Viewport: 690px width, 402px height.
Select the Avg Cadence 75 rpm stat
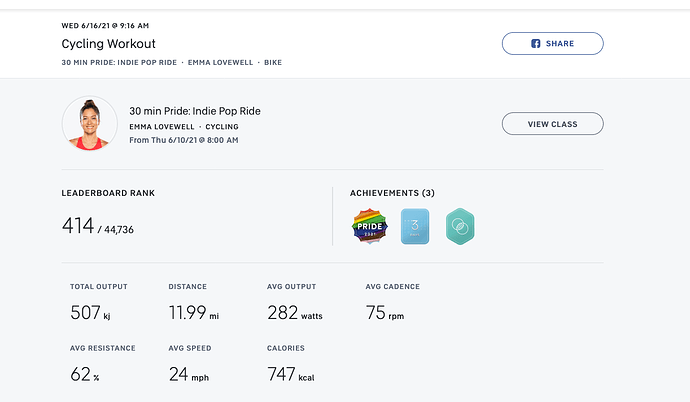(x=385, y=313)
